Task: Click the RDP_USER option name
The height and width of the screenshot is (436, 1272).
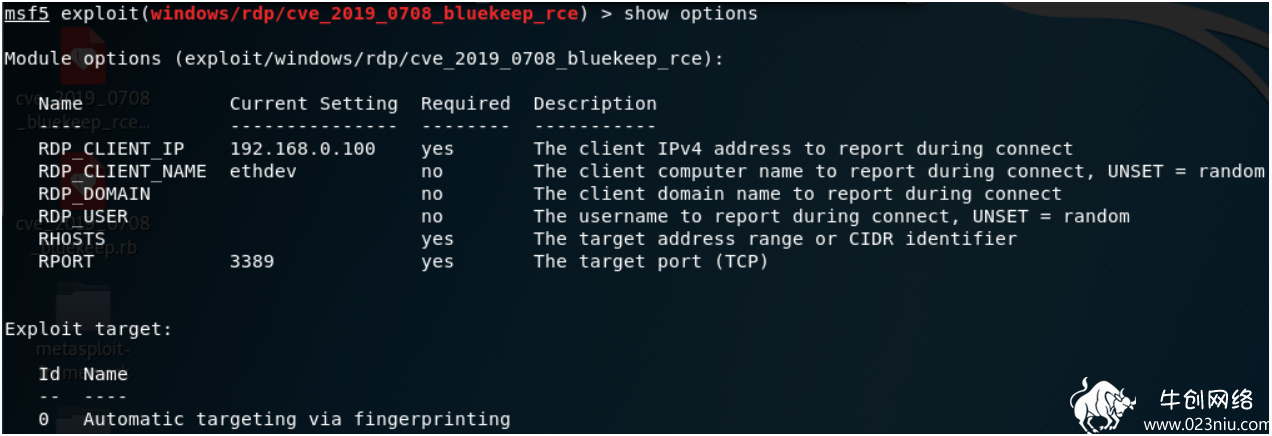Action: click(x=83, y=216)
